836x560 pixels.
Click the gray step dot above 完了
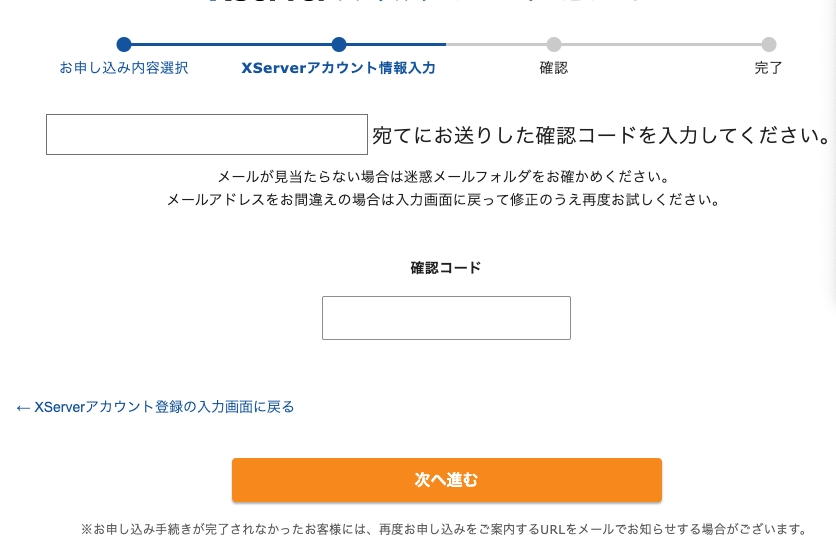pos(769,44)
